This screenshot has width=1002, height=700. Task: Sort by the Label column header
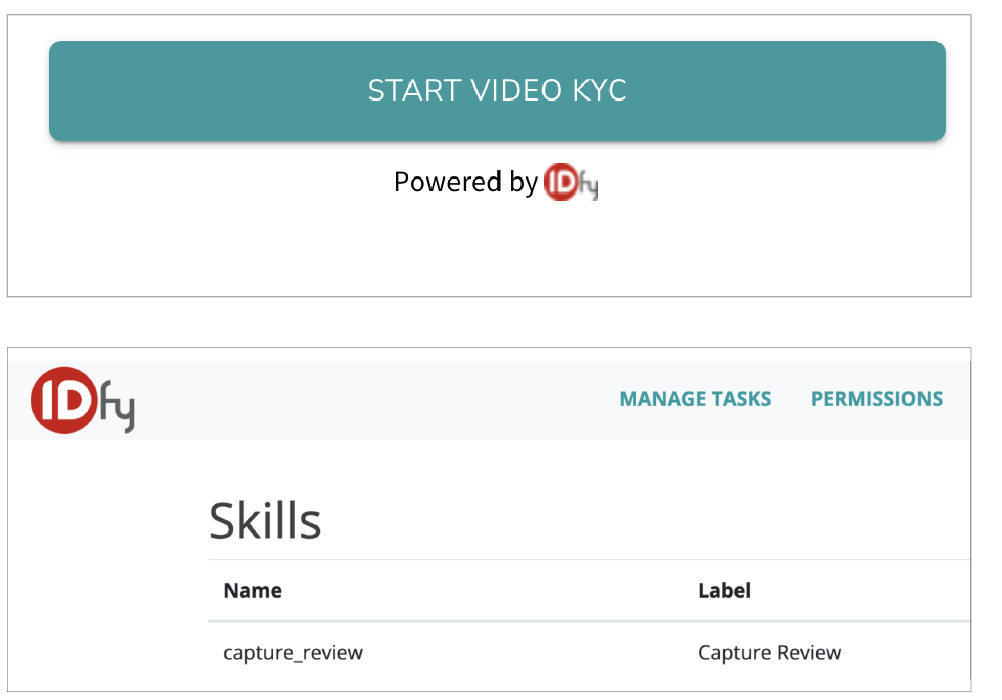tap(724, 591)
